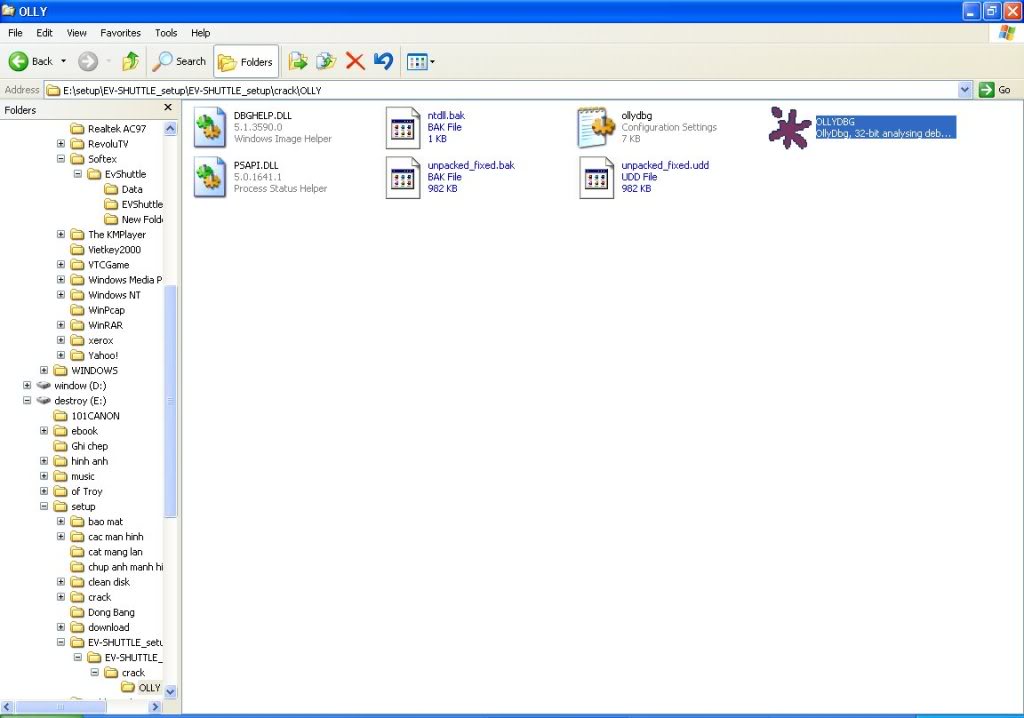Select the clean disk folder icon
Image resolution: width=1024 pixels, height=718 pixels.
pos(78,582)
